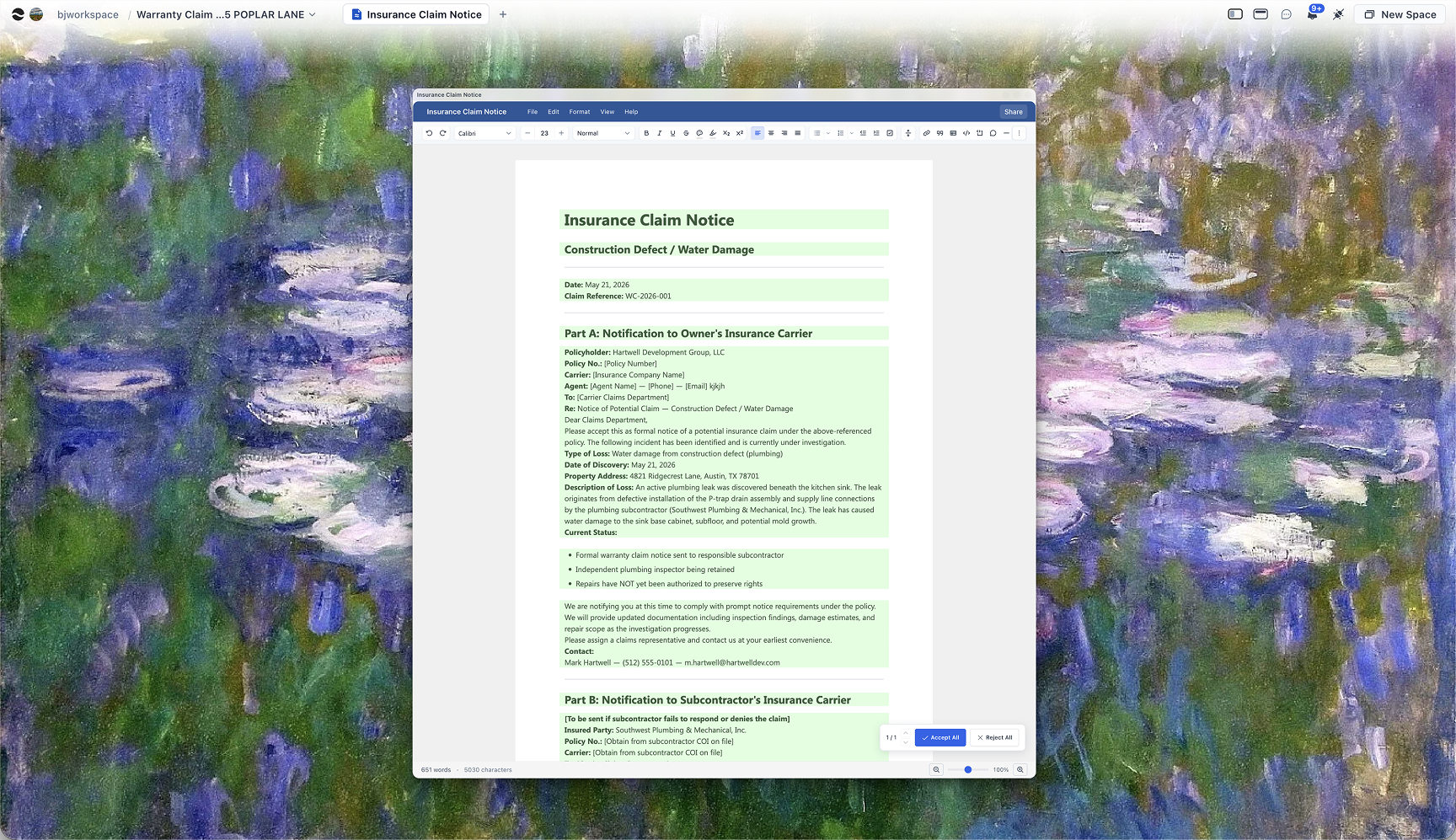Viewport: 1456px width, 840px height.
Task: Insert a horizontal rule
Action: pos(1006,133)
